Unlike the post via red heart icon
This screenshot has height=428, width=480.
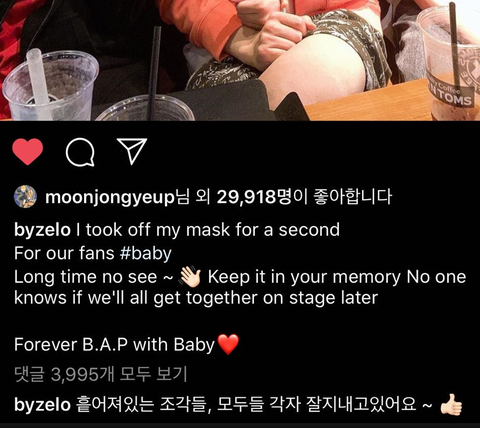point(28,152)
